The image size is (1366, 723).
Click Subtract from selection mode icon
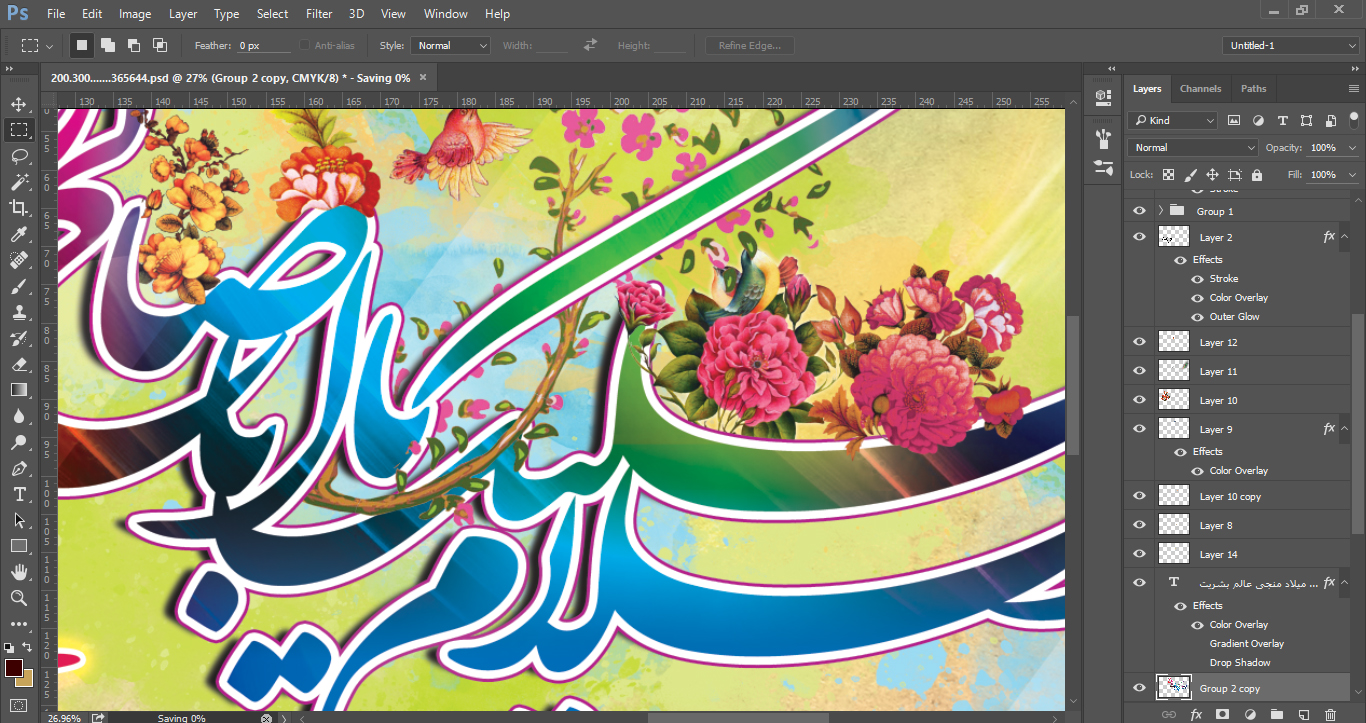(134, 45)
